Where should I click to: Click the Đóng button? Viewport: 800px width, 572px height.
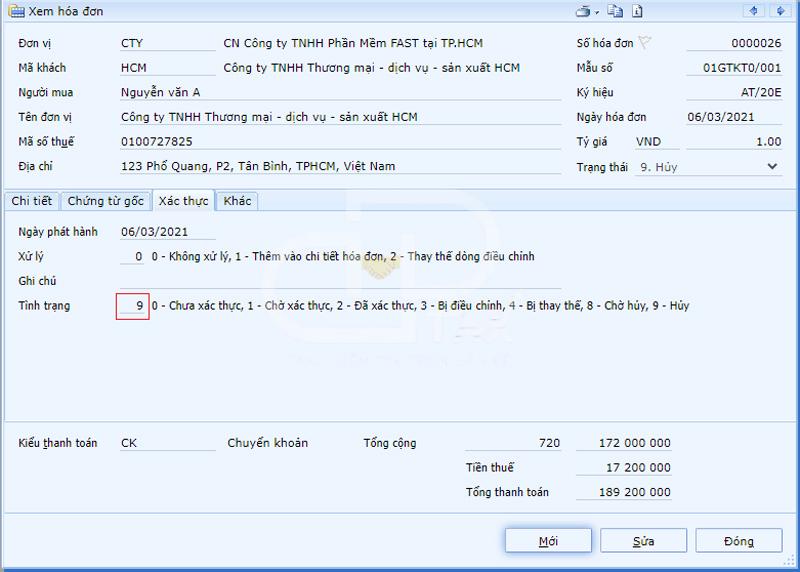(x=739, y=541)
